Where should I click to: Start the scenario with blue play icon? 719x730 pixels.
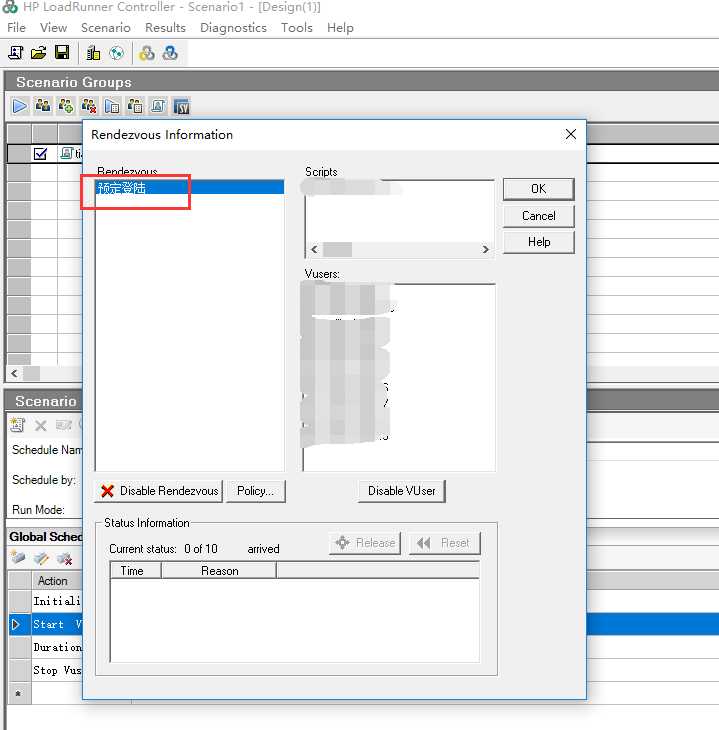coord(20,107)
